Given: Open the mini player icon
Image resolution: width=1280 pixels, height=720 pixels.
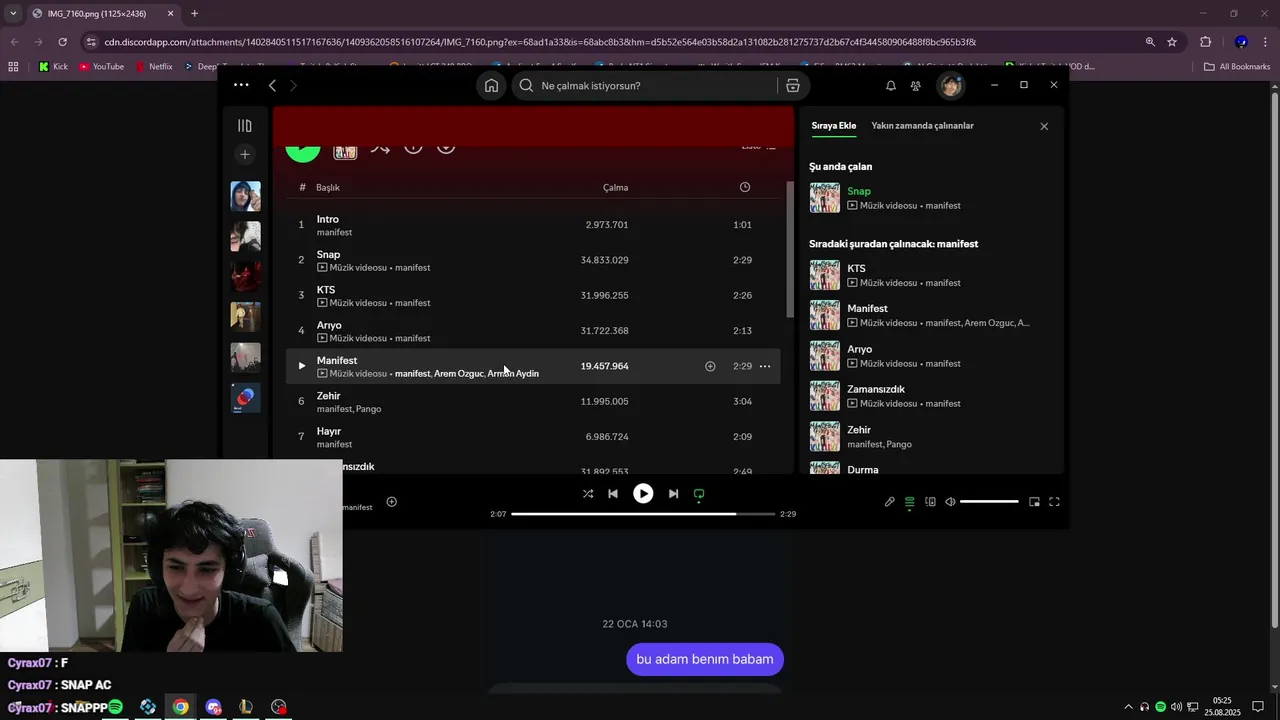Looking at the screenshot, I should pyautogui.click(x=1034, y=502).
